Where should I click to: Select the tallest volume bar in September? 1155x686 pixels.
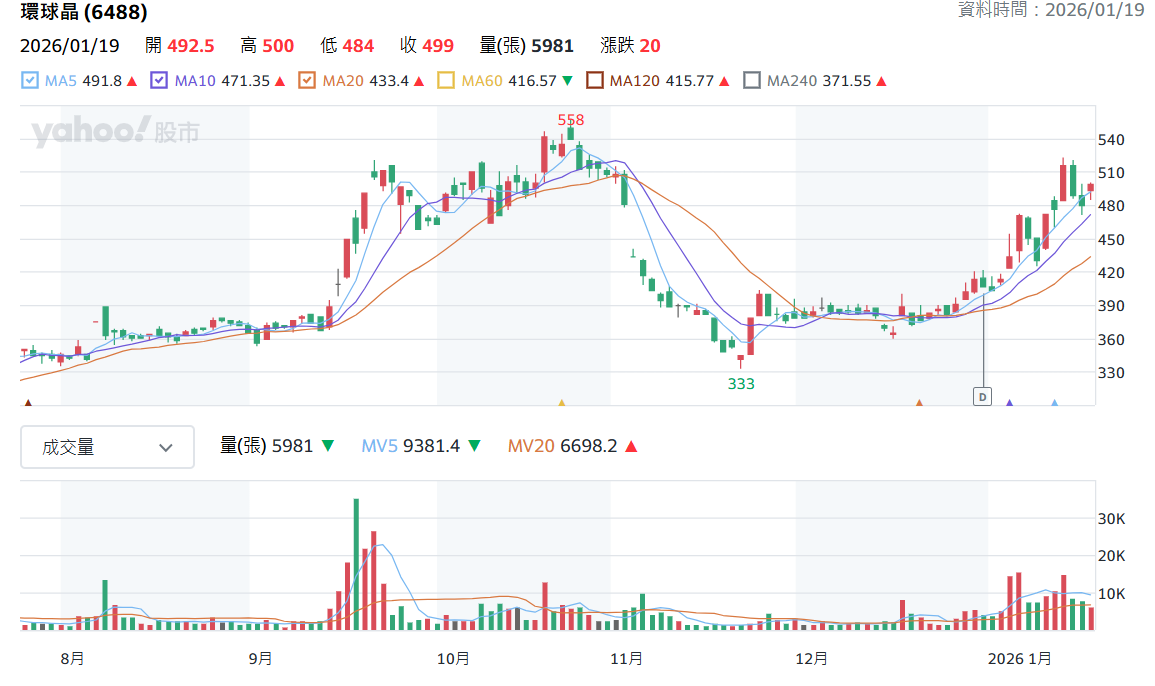point(357,564)
